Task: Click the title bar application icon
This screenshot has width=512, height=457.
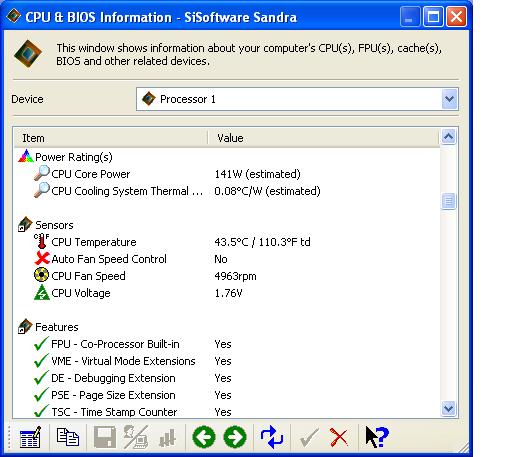Action: (x=13, y=16)
